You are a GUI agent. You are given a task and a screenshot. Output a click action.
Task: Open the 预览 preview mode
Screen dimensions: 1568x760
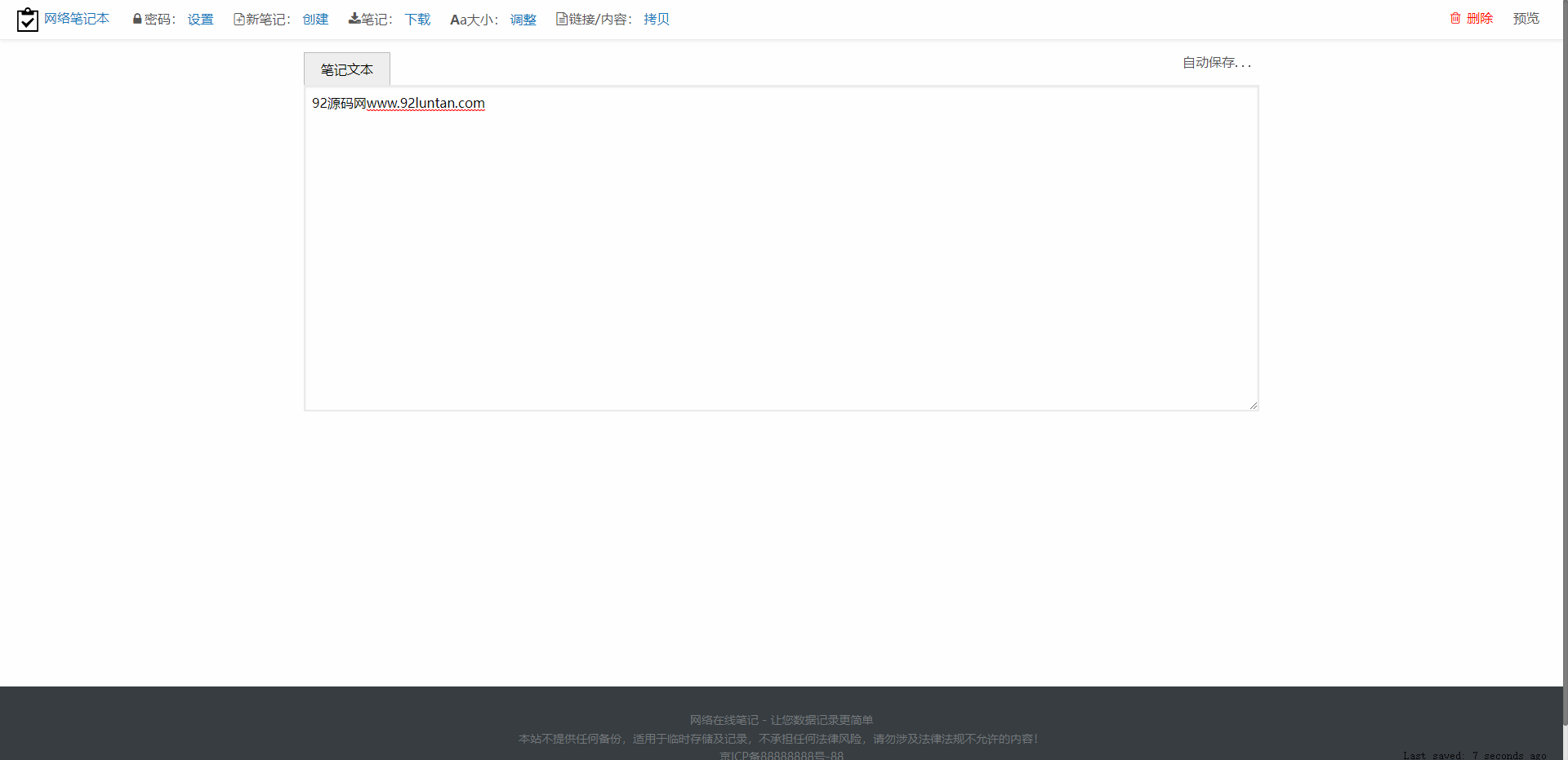coord(1526,19)
